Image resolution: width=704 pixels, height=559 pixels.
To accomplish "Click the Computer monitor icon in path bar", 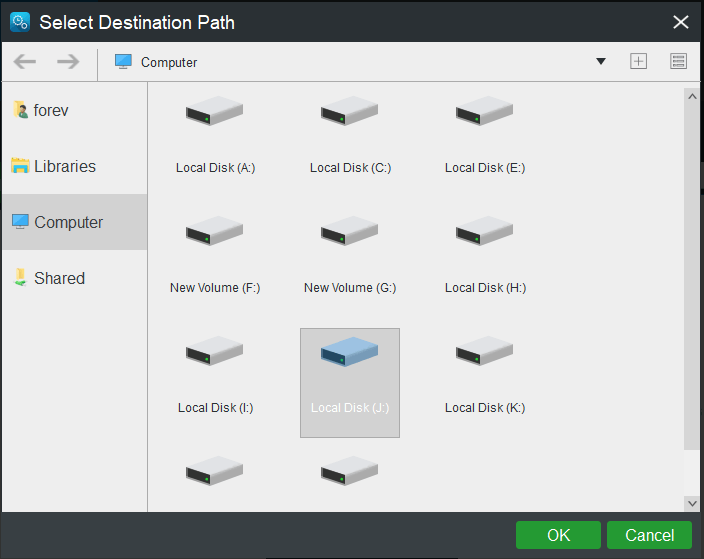I will pyautogui.click(x=123, y=62).
